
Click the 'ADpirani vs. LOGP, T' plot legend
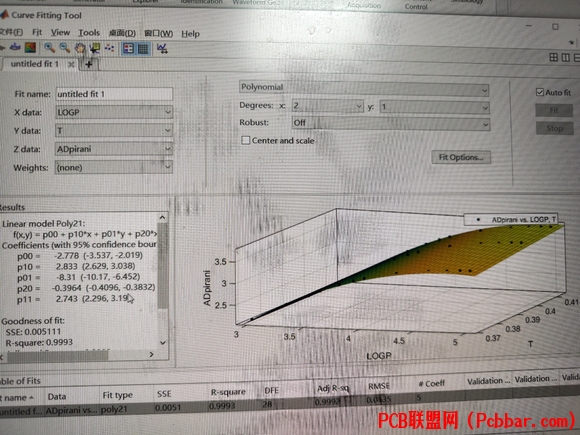[x=511, y=219]
